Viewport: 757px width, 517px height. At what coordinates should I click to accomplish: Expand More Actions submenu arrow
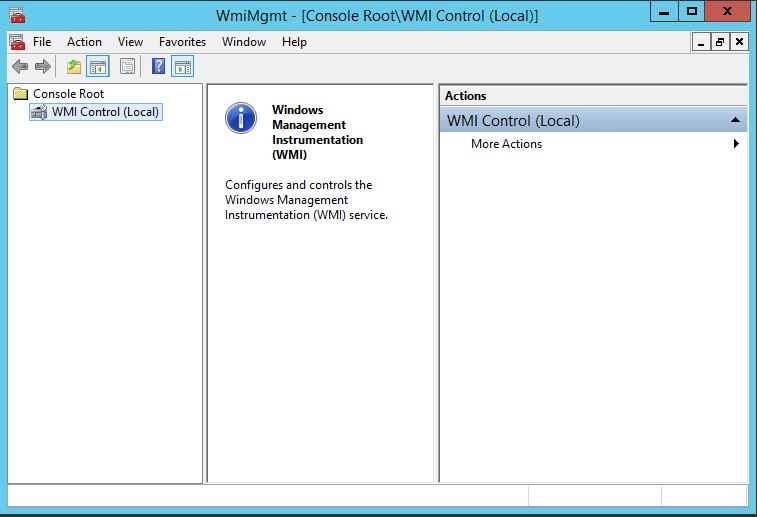click(736, 143)
